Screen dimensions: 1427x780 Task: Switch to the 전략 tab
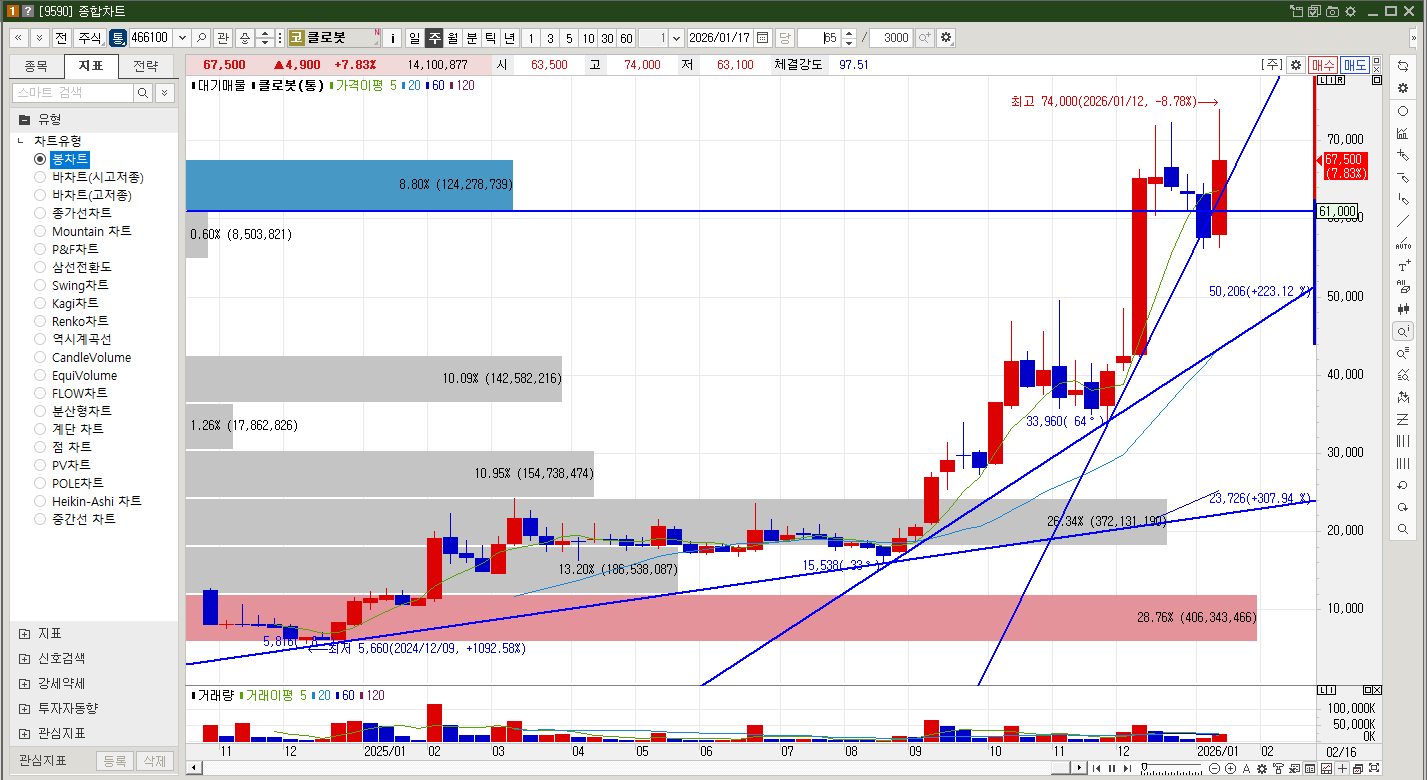coord(146,66)
